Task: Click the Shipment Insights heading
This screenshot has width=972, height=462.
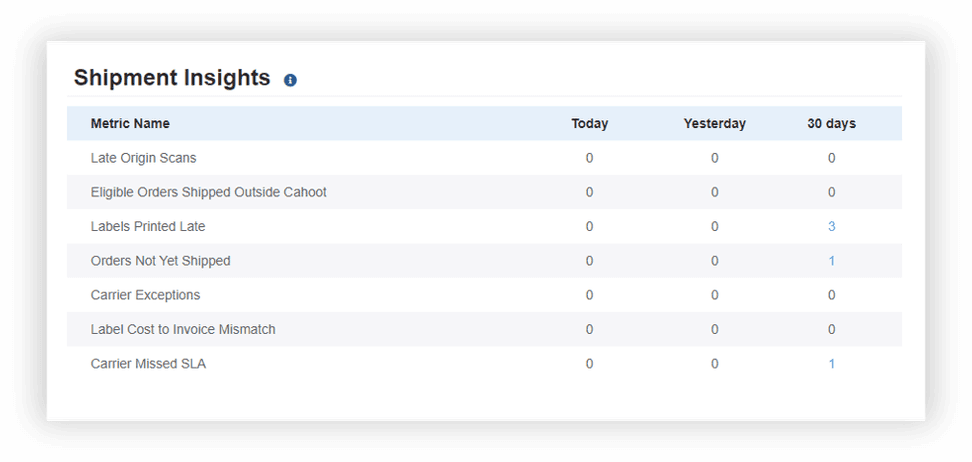Action: pos(172,78)
